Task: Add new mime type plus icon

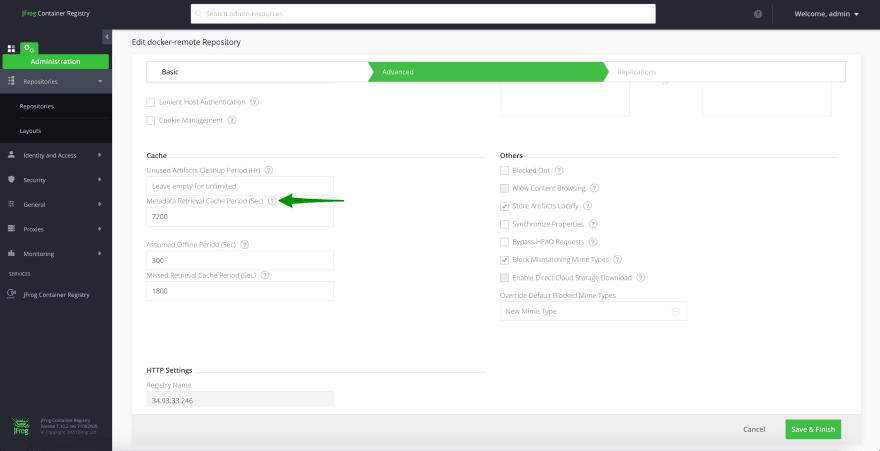Action: point(676,311)
